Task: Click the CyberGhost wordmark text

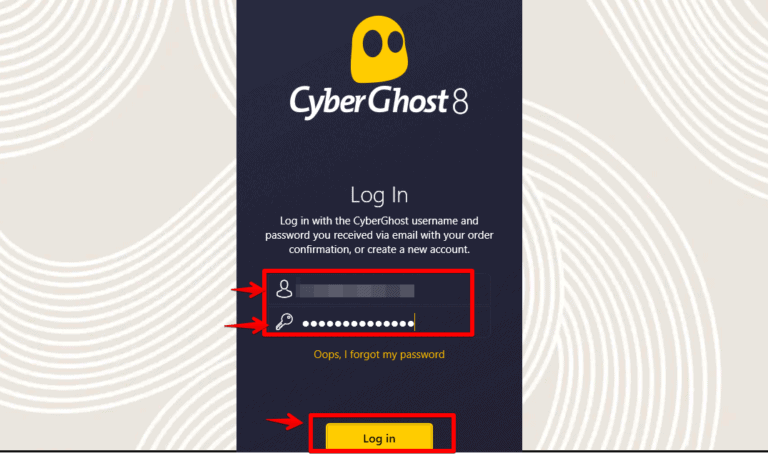Action: (x=368, y=102)
